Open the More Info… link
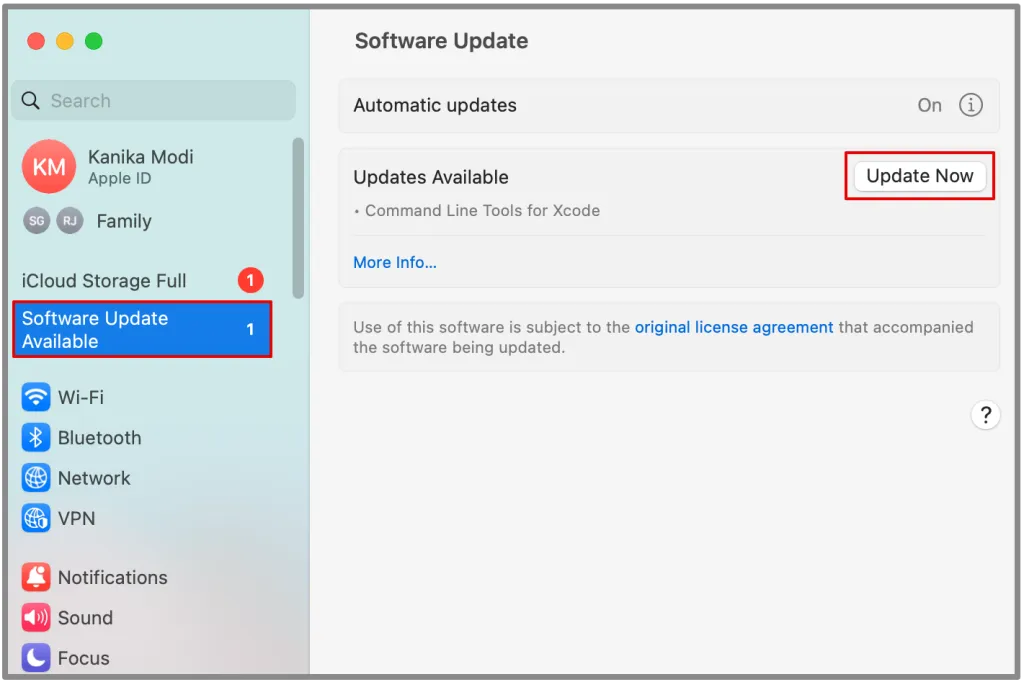Image resolution: width=1024 pixels, height=682 pixels. click(x=395, y=263)
